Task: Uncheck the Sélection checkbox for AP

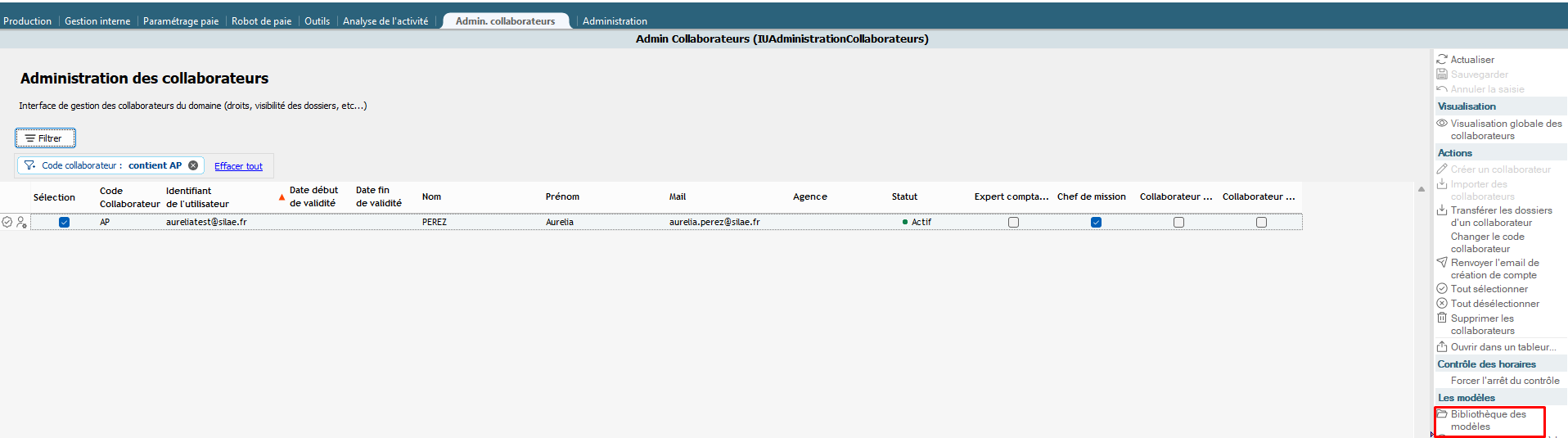Action: click(x=65, y=223)
